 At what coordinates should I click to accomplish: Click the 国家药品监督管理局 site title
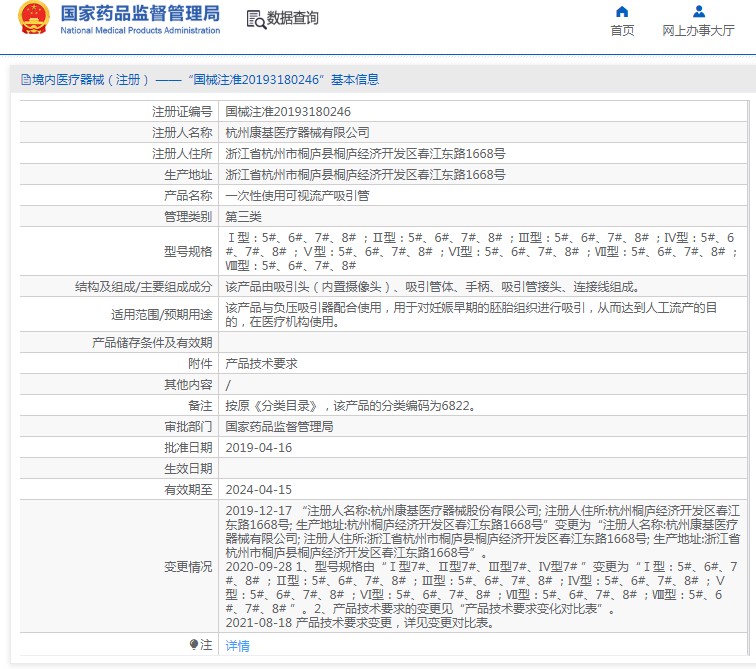click(x=140, y=13)
